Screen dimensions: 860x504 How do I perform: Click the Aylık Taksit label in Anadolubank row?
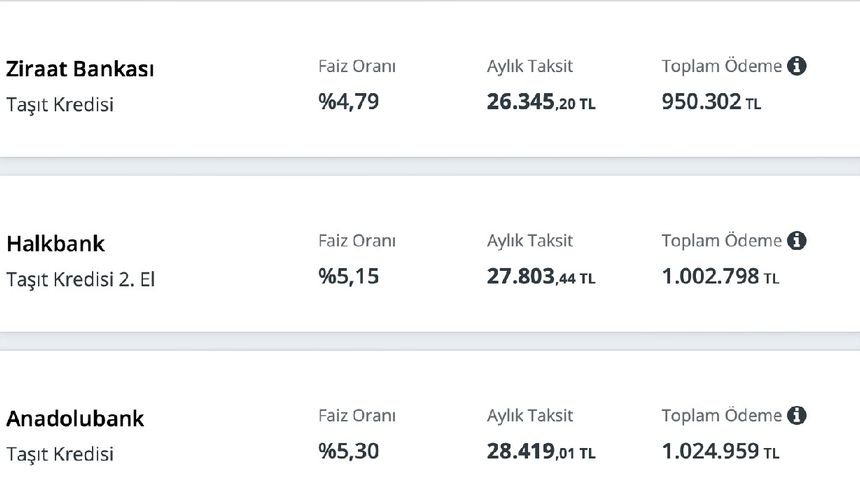(x=530, y=415)
